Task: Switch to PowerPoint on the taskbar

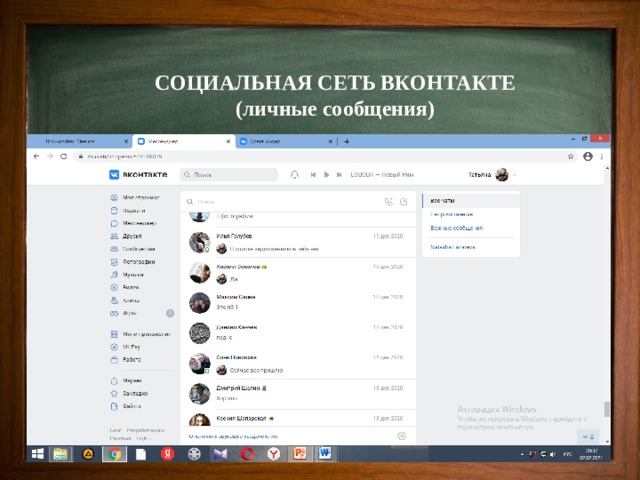Action: 299,454
